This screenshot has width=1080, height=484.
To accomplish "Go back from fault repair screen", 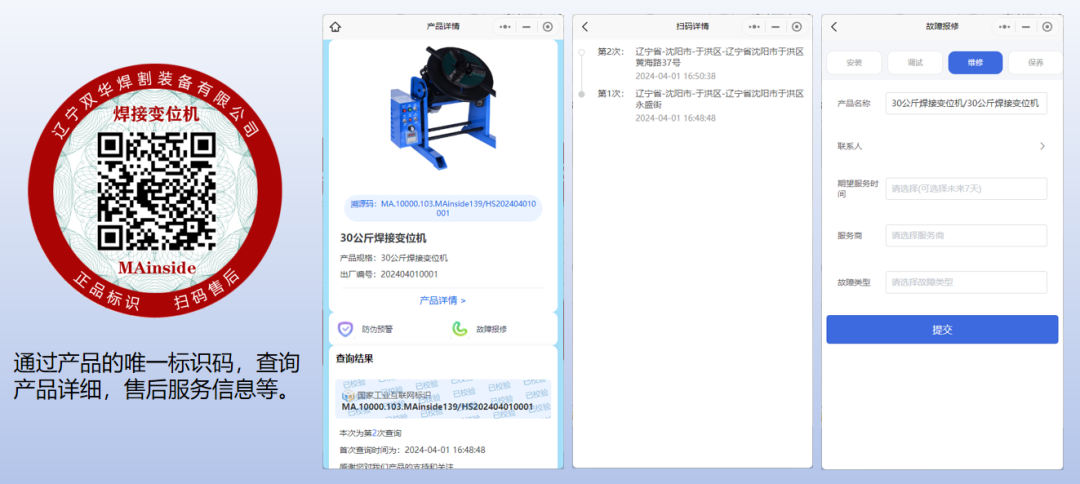I will click(x=834, y=27).
